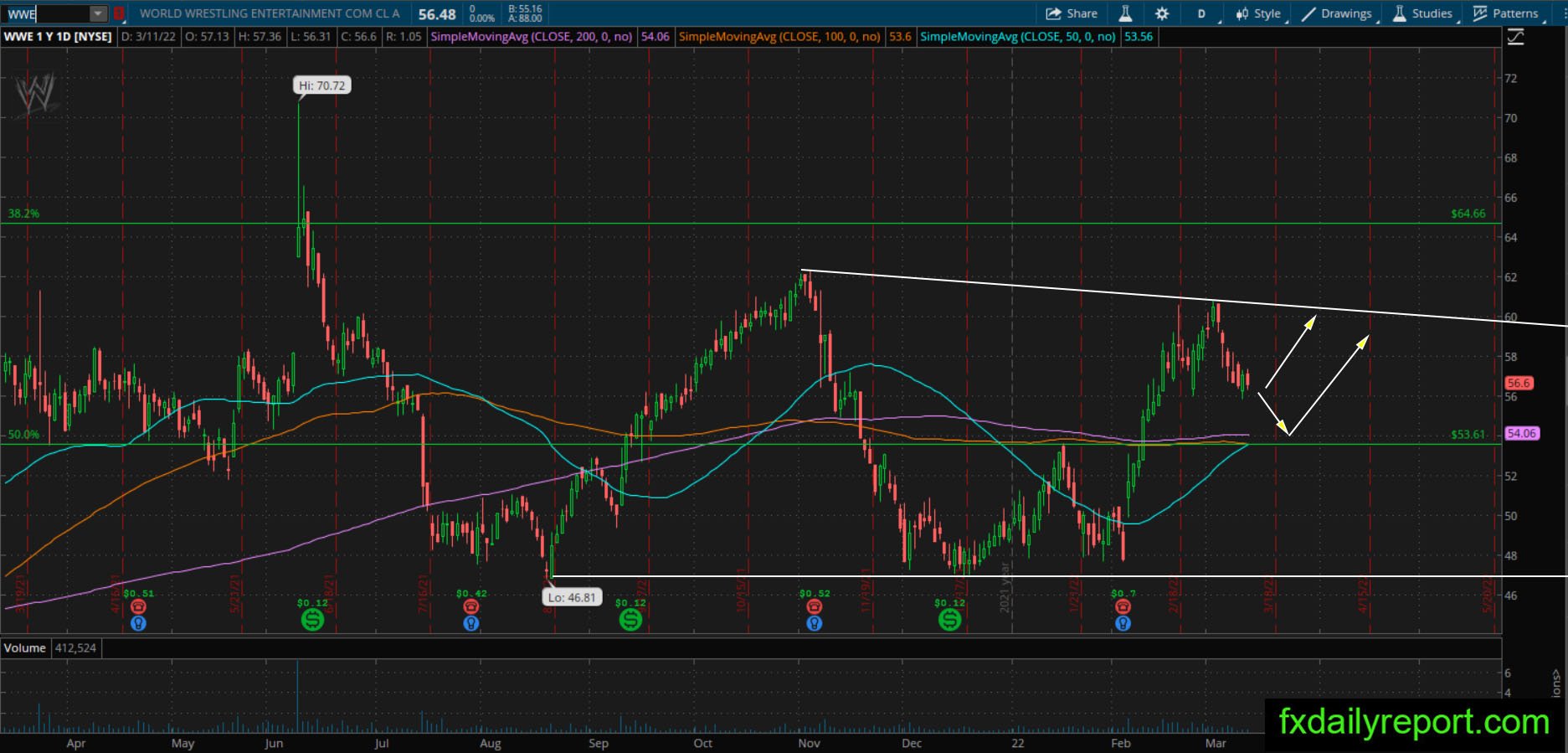Image resolution: width=1568 pixels, height=753 pixels.
Task: Open the D aggregation period dropdown
Action: click(x=1204, y=13)
